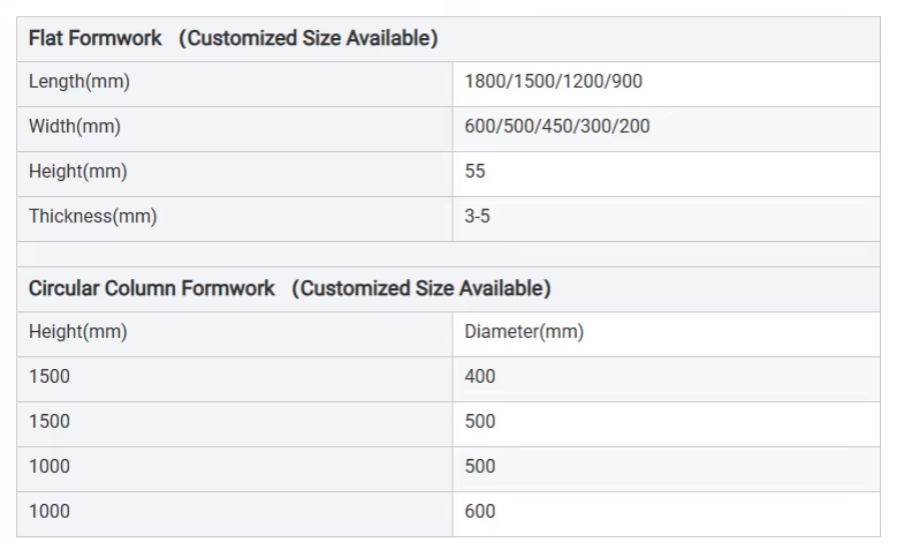
Task: Select Height(mm) in the Flat Formwork section
Action: 78,172
